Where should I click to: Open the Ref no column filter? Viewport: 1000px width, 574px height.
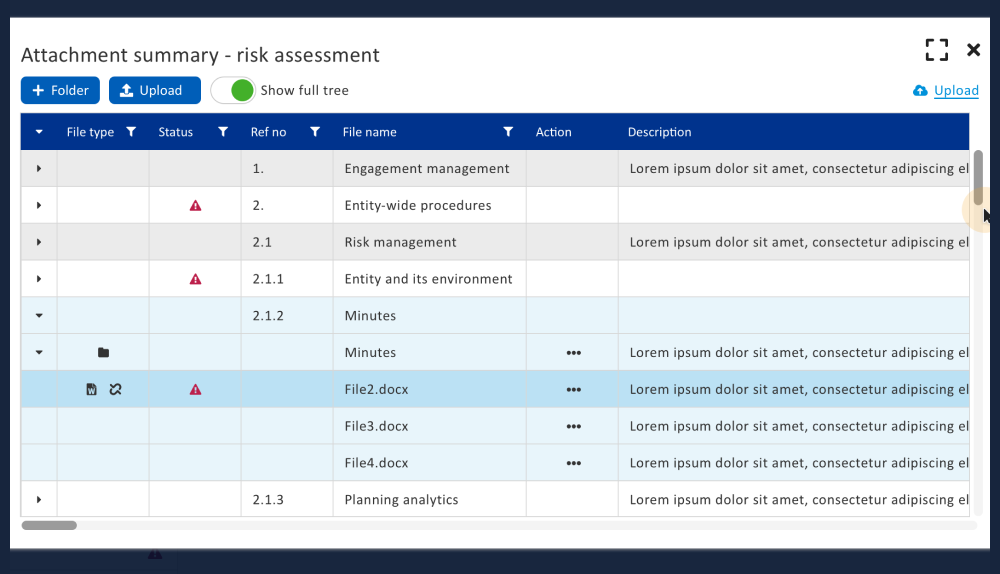pos(315,132)
